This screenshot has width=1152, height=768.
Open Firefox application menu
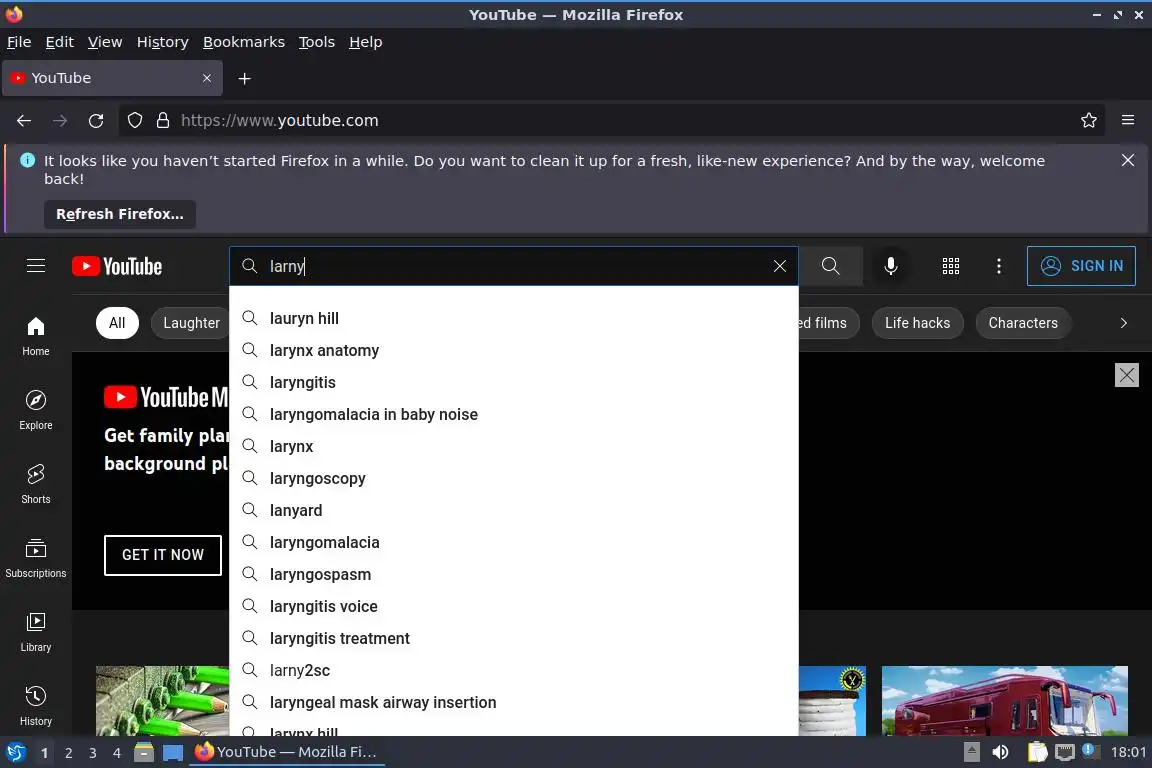1128,121
